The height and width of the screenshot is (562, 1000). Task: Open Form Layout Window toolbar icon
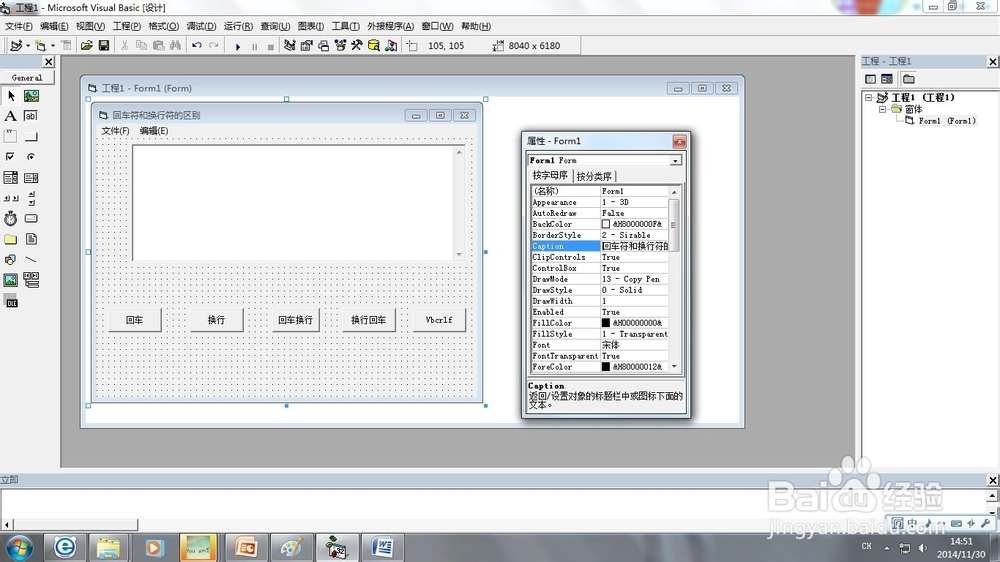(x=323, y=45)
